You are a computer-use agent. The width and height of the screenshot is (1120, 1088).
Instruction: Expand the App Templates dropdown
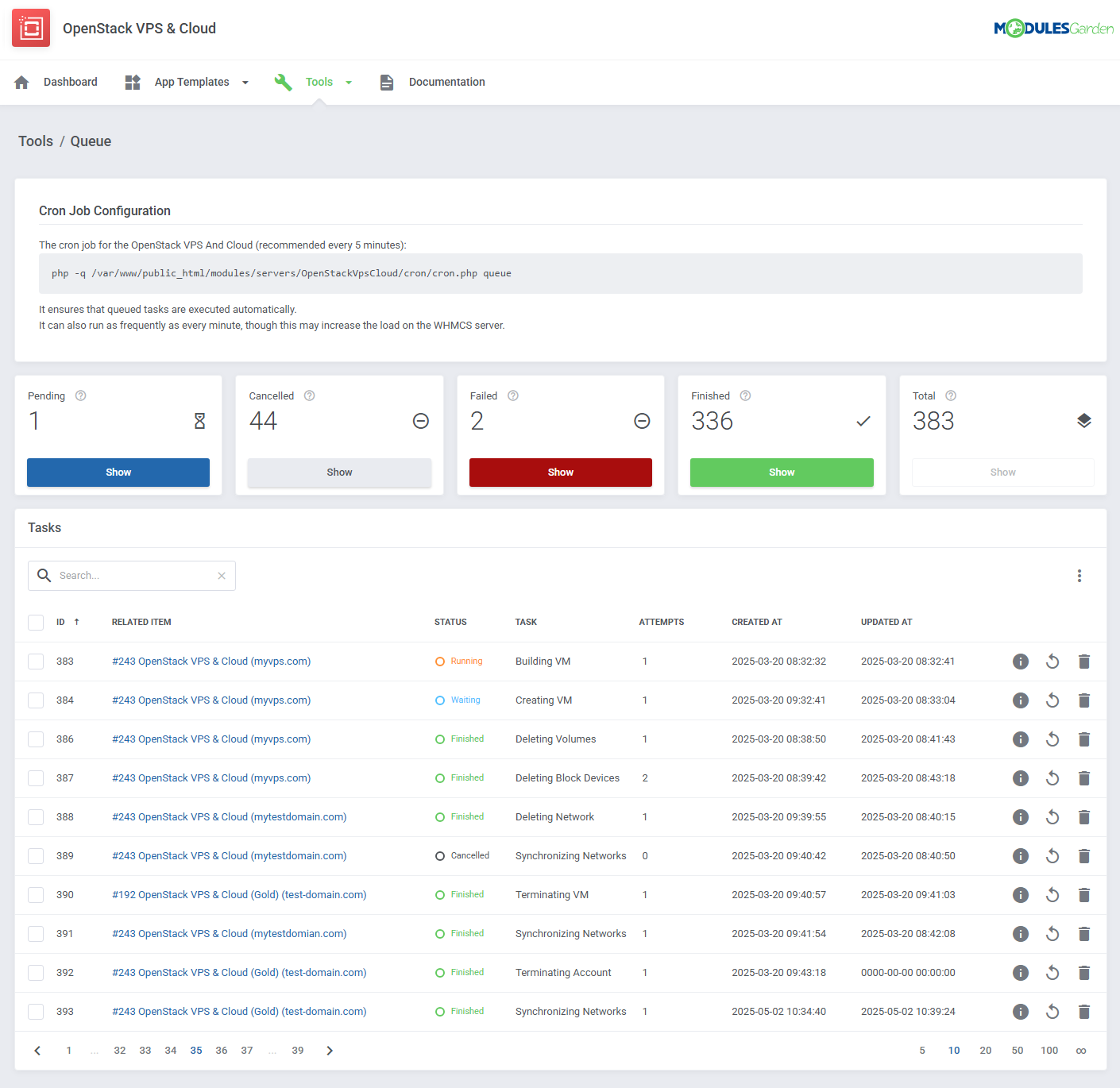(x=245, y=82)
